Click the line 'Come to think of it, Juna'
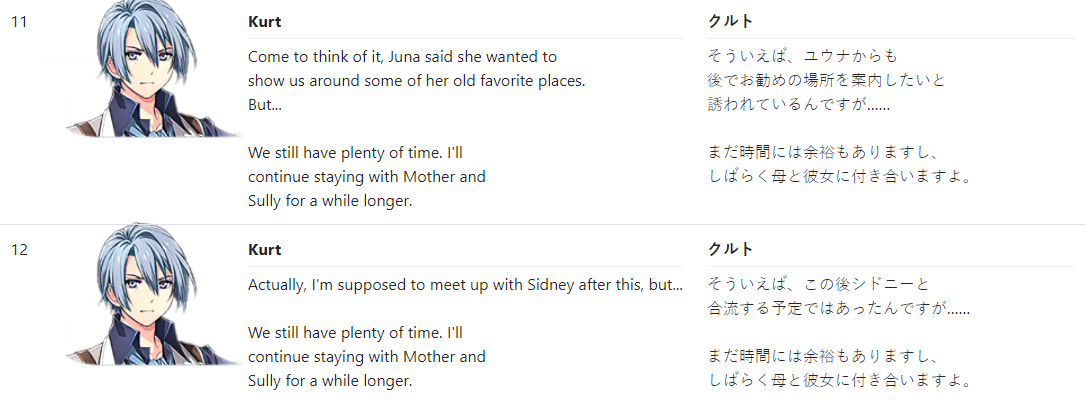The width and height of the screenshot is (1085, 401). (x=402, y=57)
